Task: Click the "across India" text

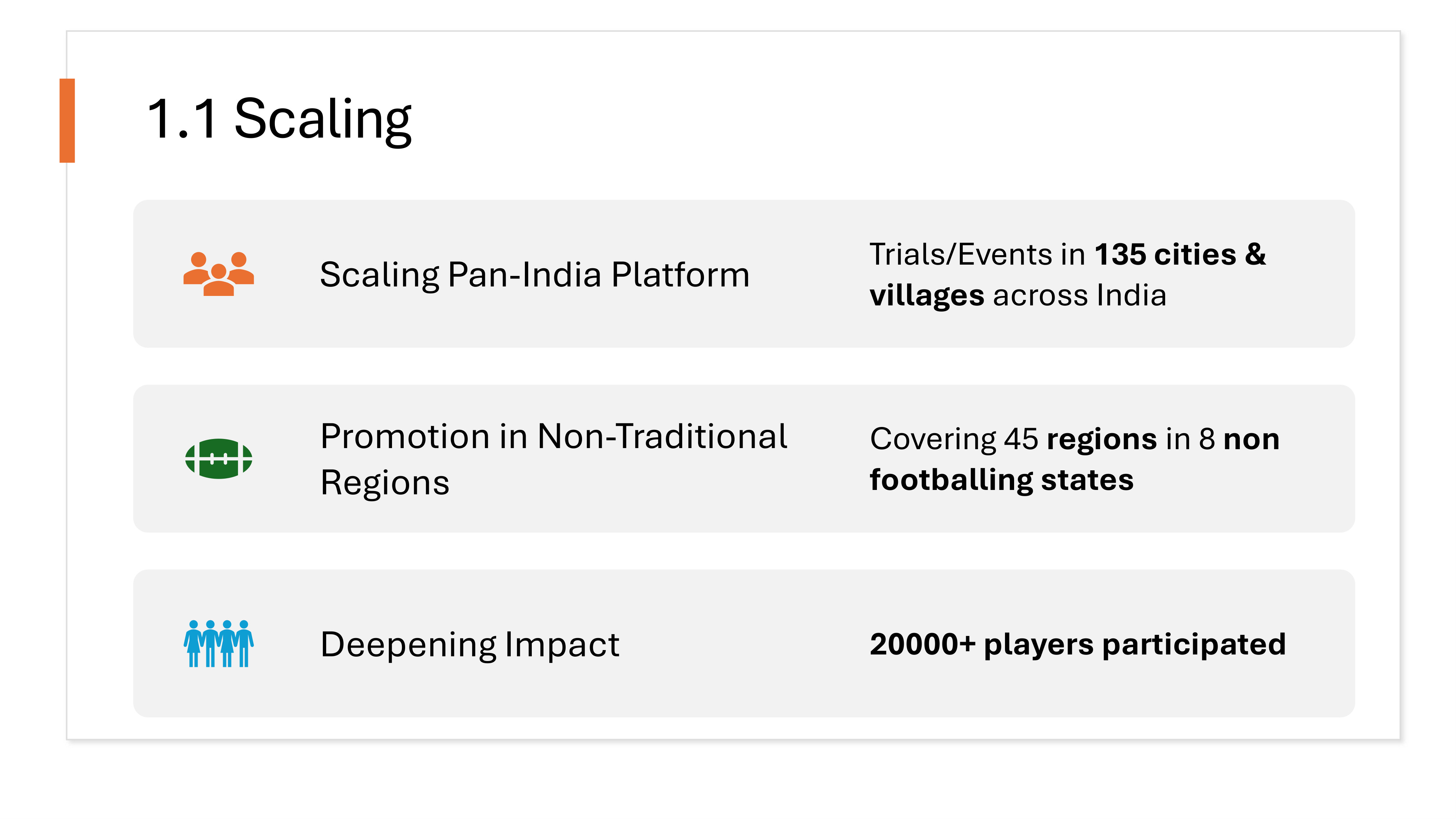Action: [1080, 296]
